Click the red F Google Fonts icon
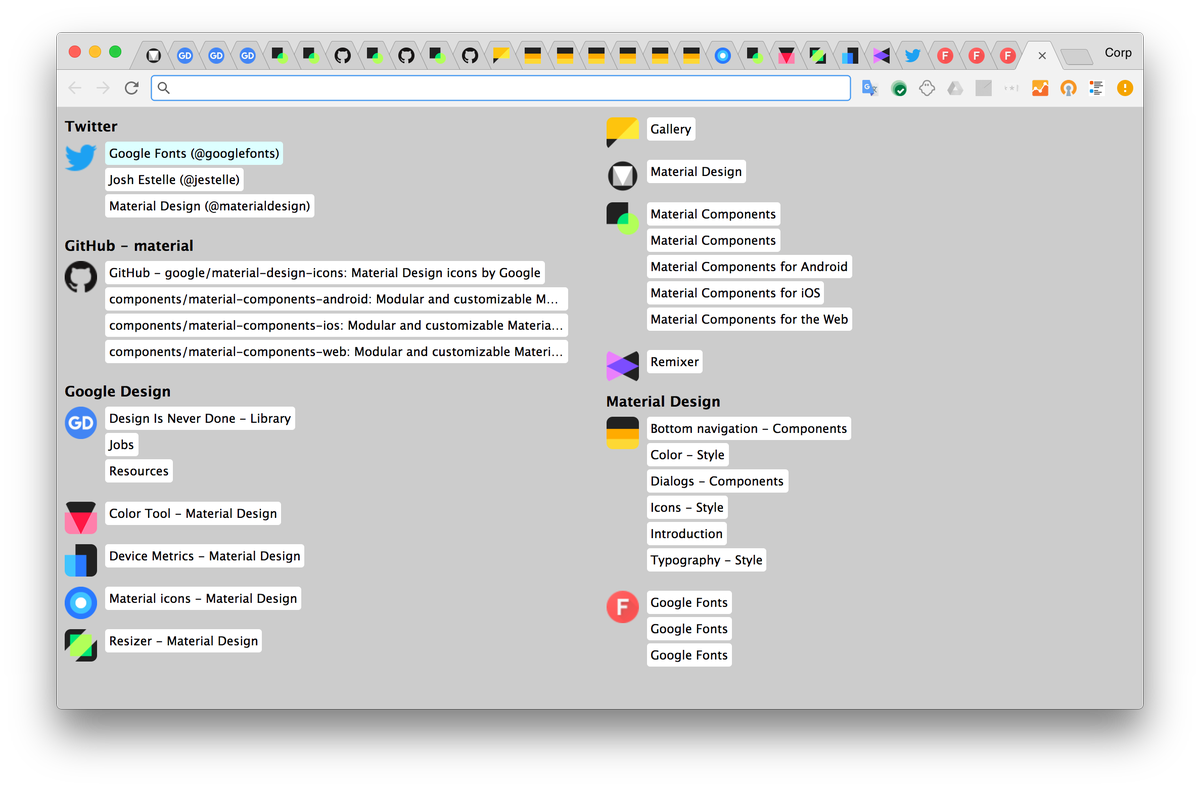 [622, 607]
